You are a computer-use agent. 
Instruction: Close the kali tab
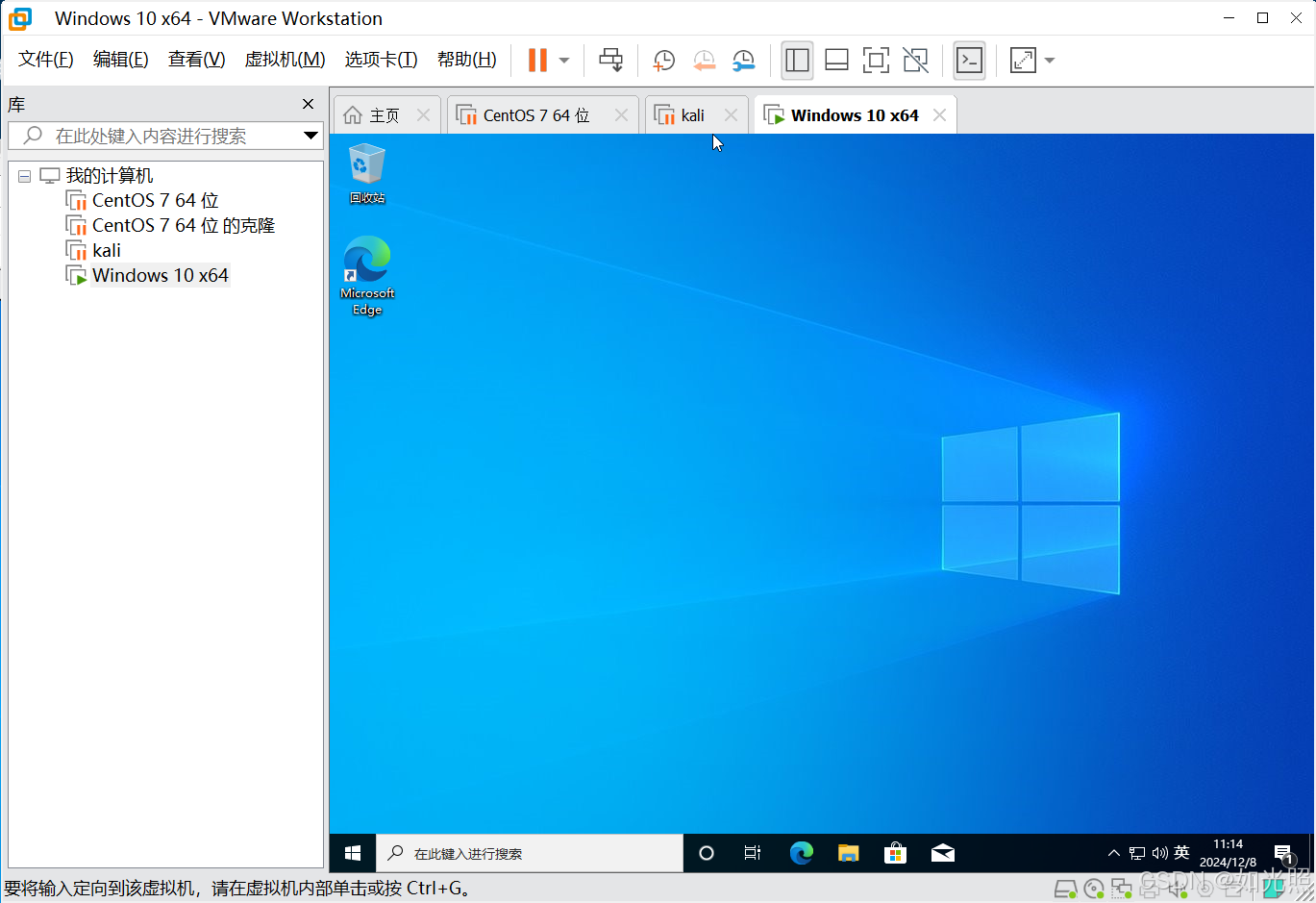click(x=731, y=115)
